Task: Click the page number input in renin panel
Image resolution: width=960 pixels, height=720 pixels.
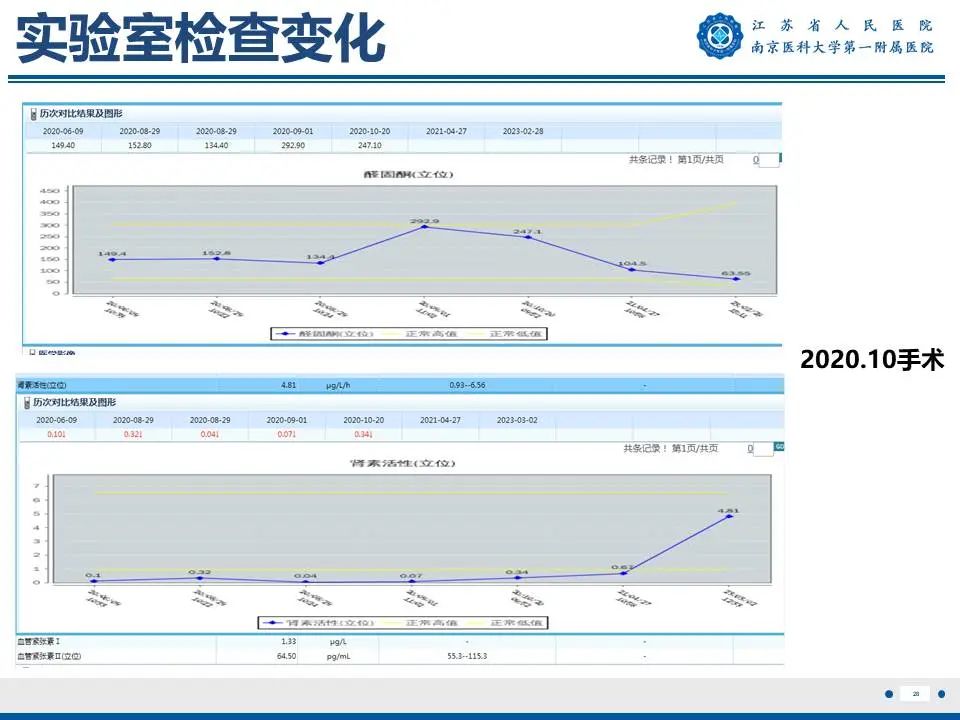Action: 763,449
